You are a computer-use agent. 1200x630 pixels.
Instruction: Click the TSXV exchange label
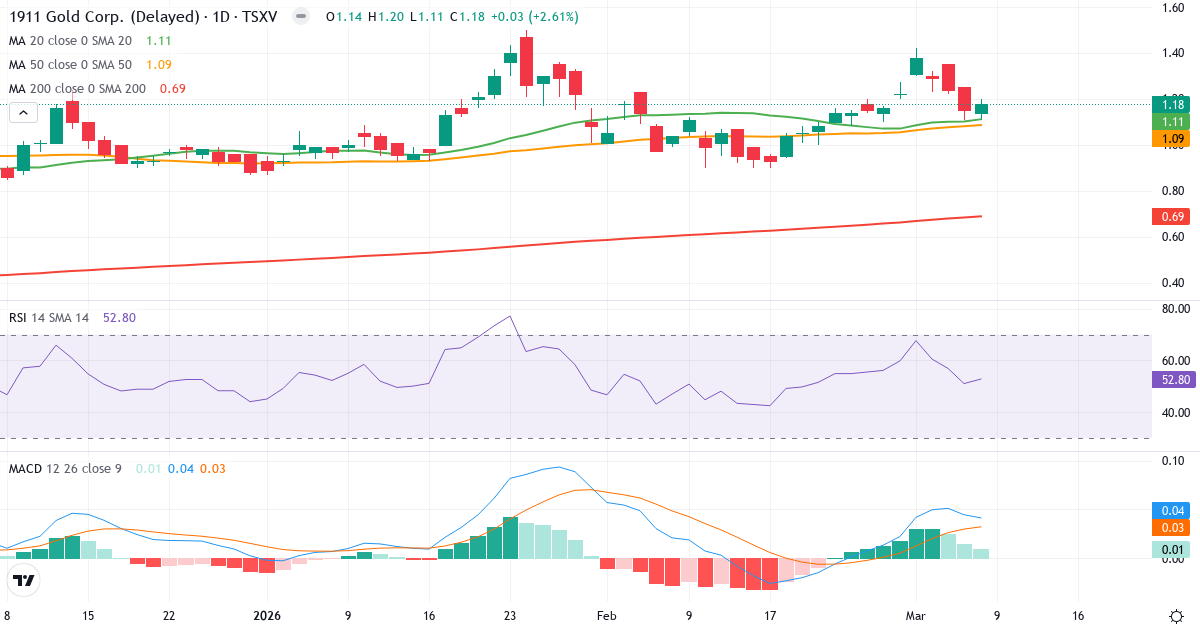[262, 16]
